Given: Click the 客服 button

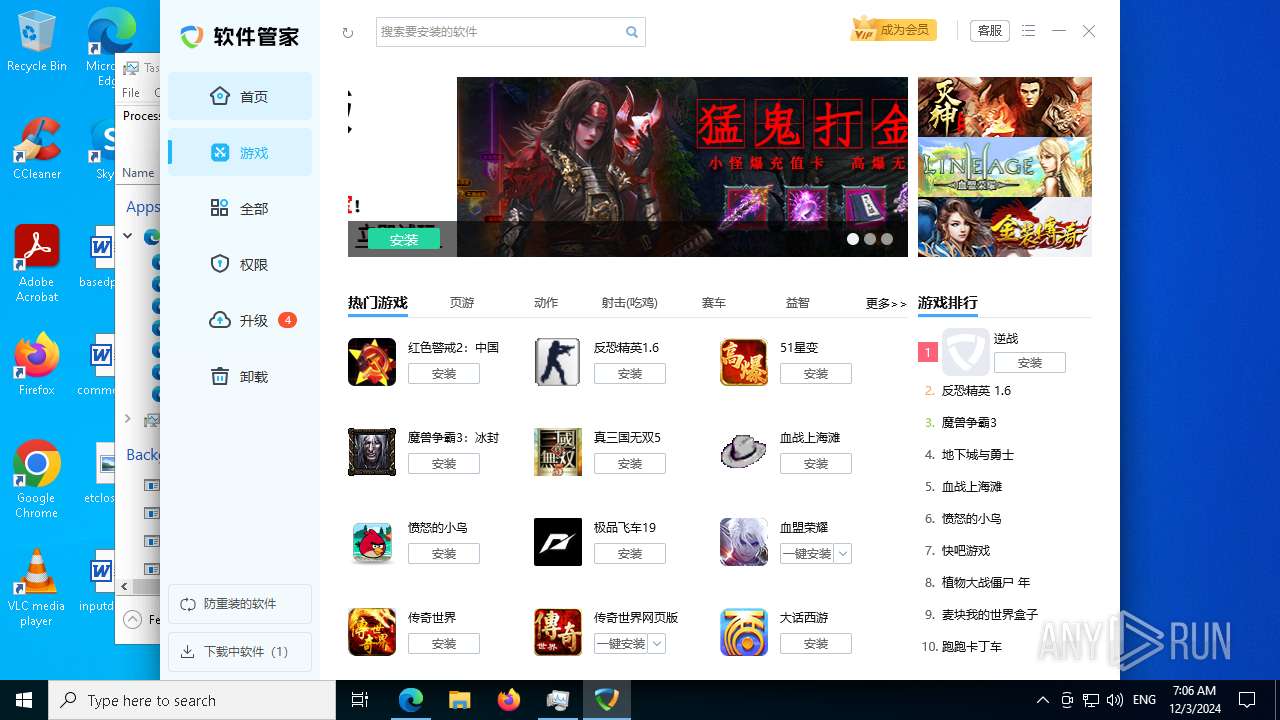Looking at the screenshot, I should point(989,31).
